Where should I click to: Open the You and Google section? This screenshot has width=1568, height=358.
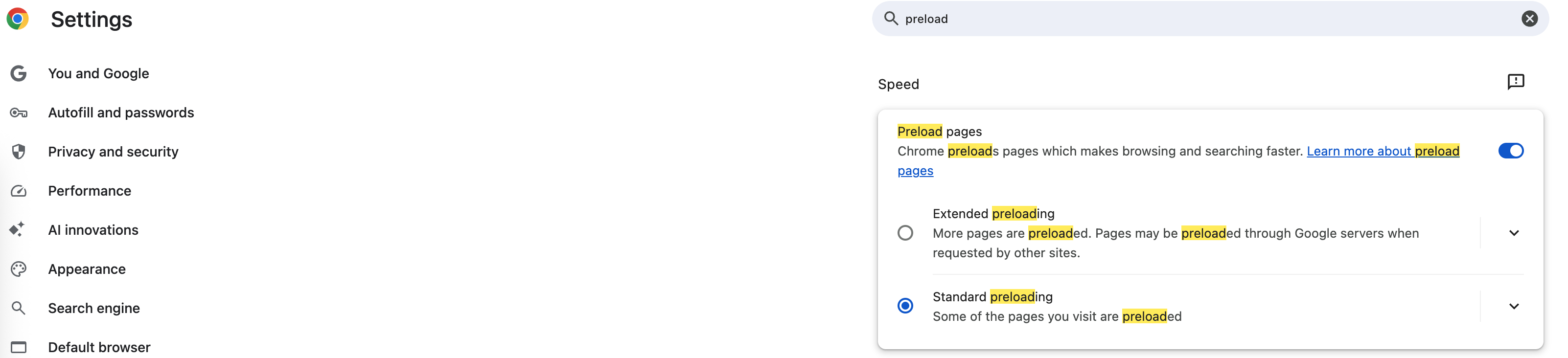tap(98, 73)
